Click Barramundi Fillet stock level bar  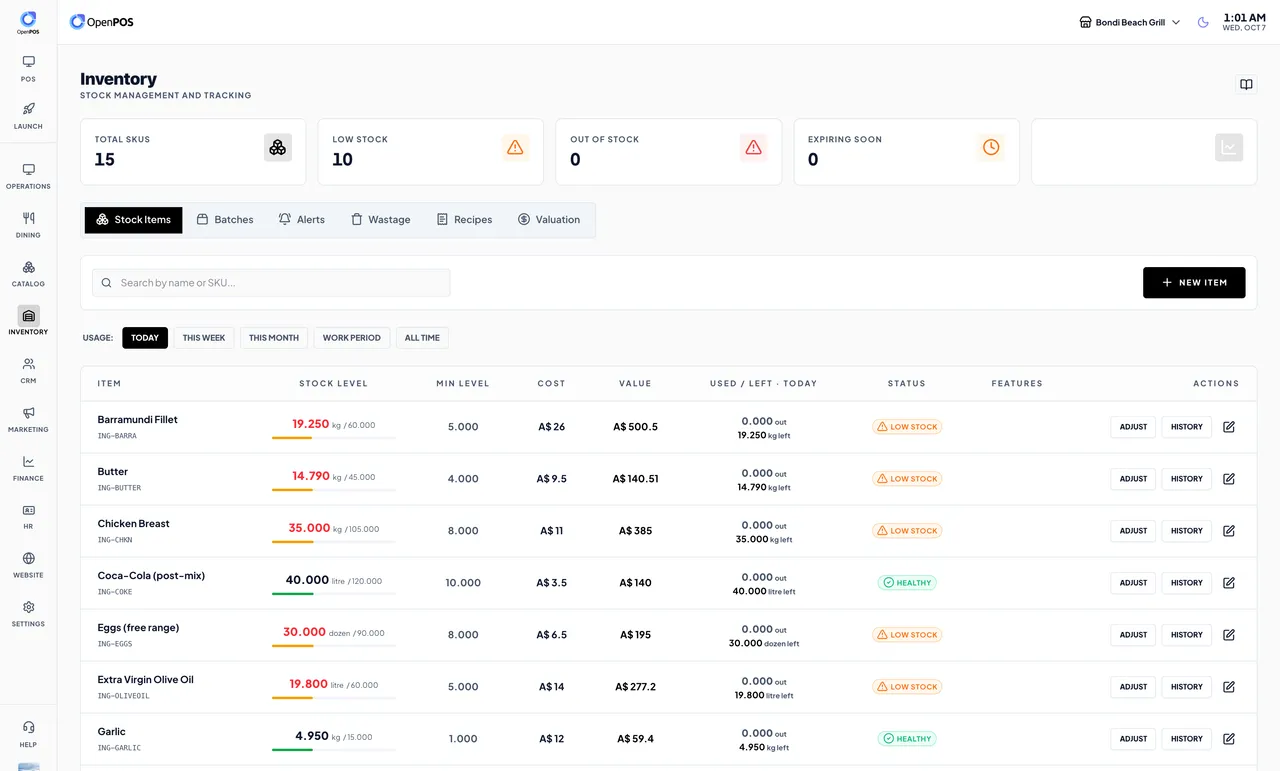[334, 438]
